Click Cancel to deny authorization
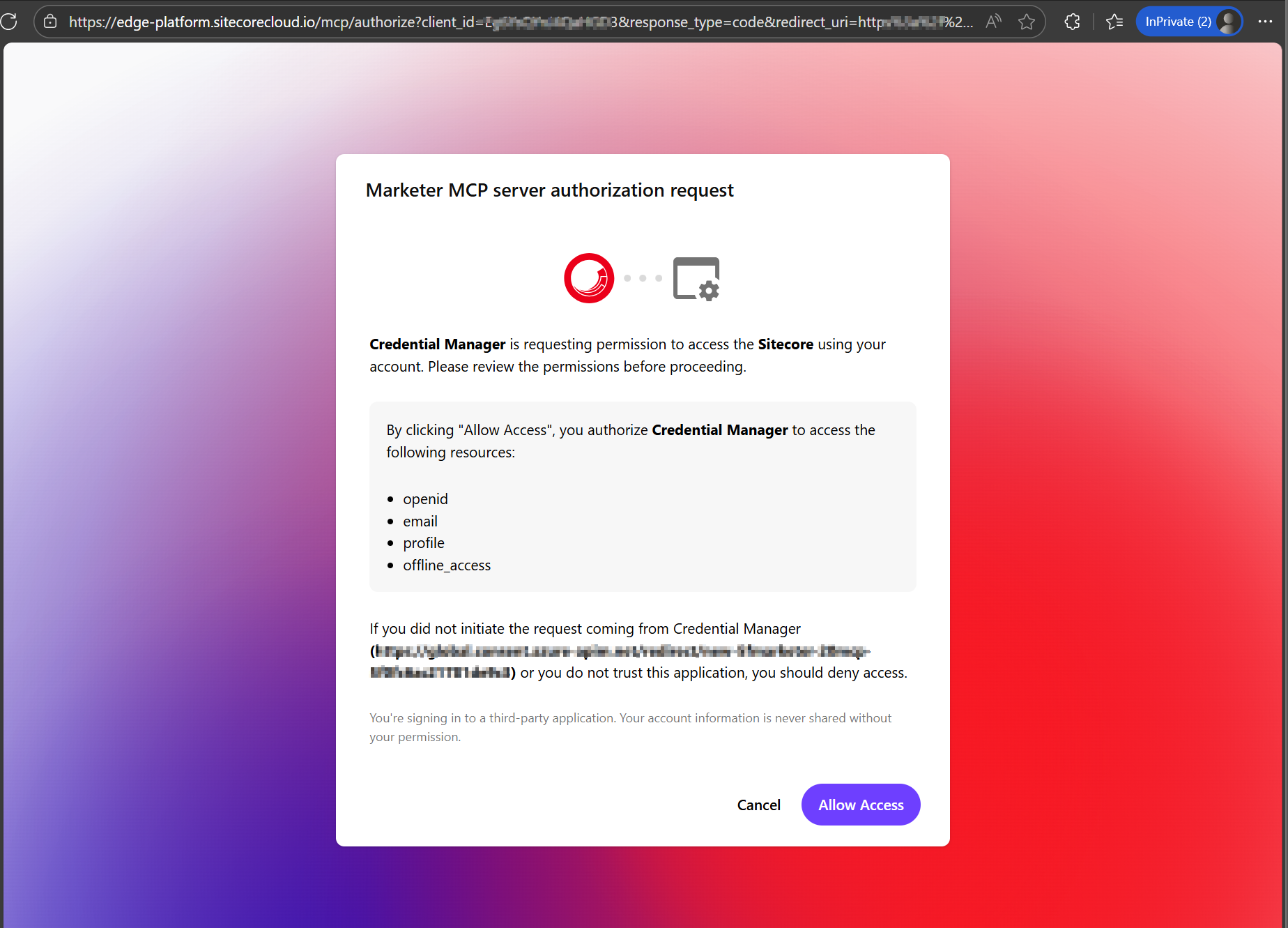Image resolution: width=1288 pixels, height=928 pixels. point(758,805)
